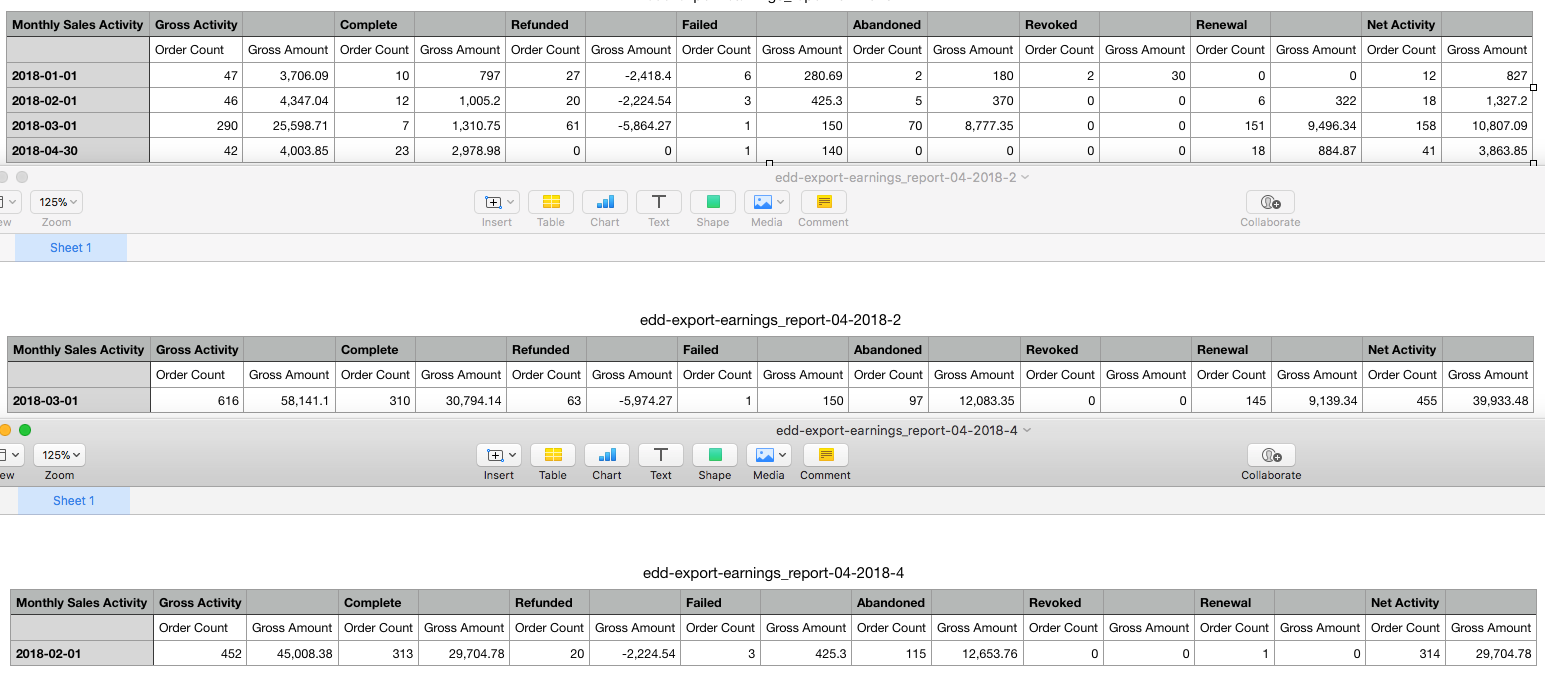Screen dimensions: 1545x674
Task: Add a Chart in 04-2018-2 window toolbar
Action: [x=605, y=202]
